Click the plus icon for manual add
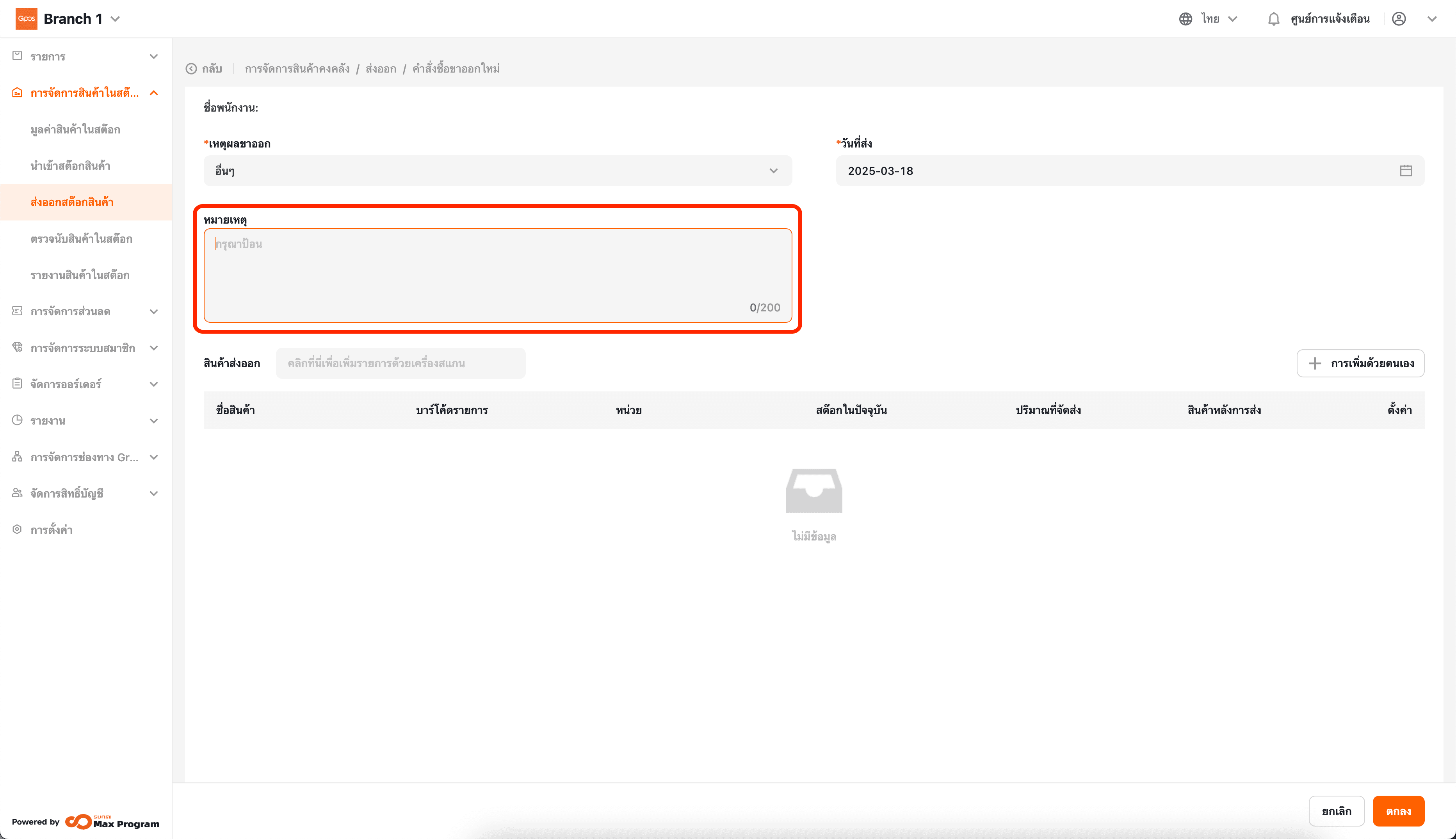The height and width of the screenshot is (839, 1456). point(1314,364)
